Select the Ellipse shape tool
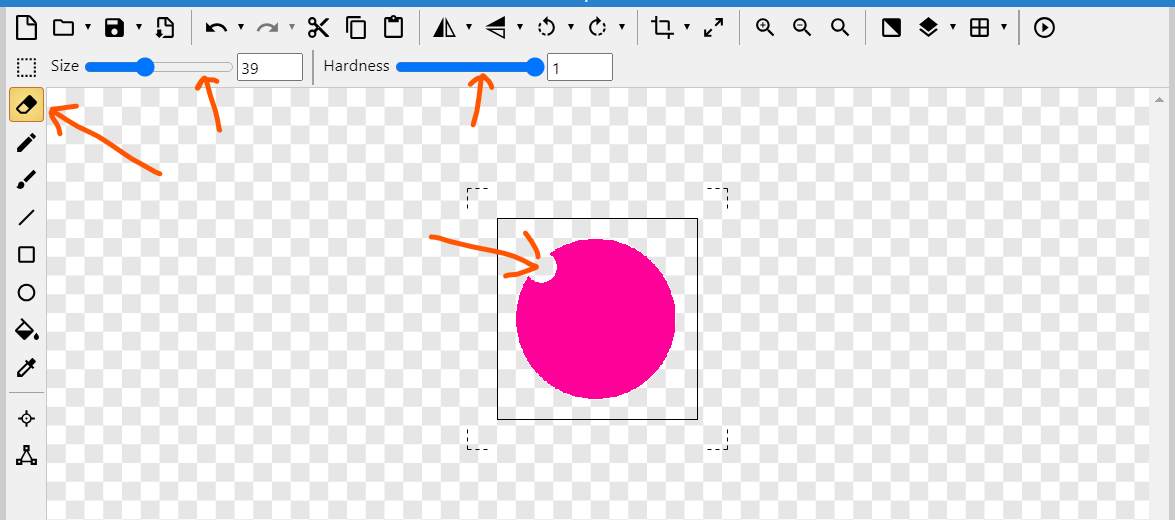 tap(26, 292)
